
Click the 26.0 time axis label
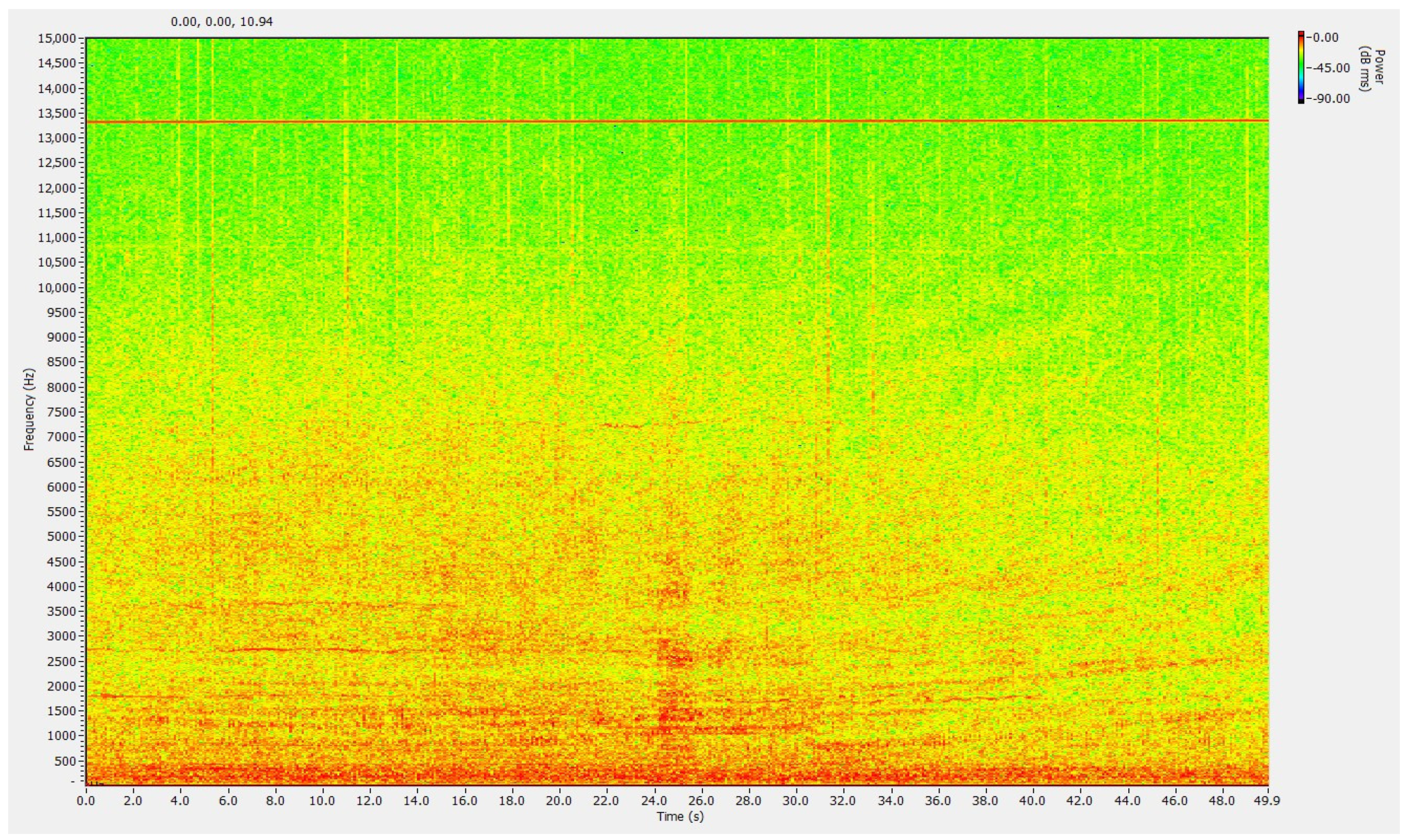(x=702, y=801)
